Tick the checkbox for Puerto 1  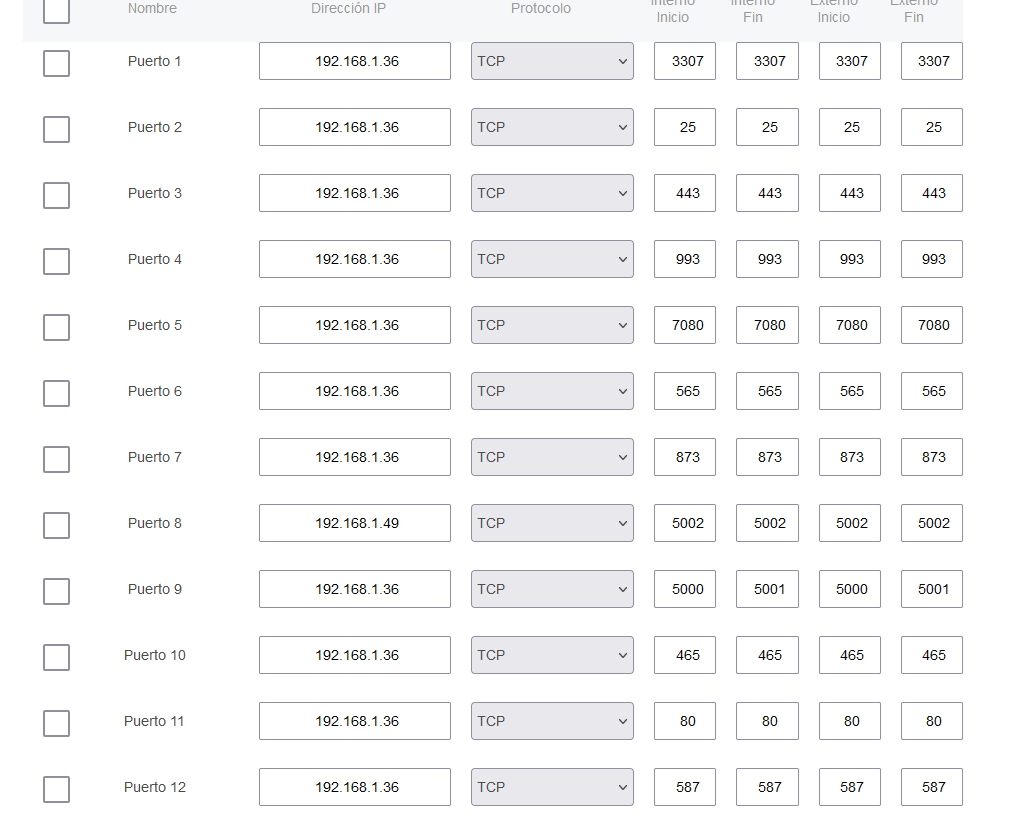57,63
